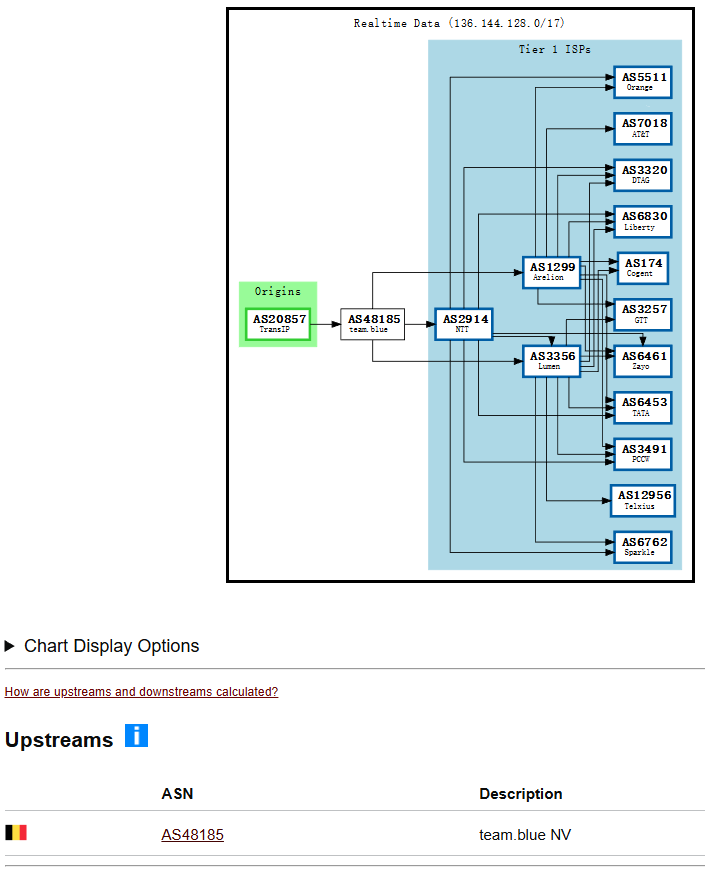Image resolution: width=705 pixels, height=869 pixels.
Task: Click the blue info icon beside Upstreams
Action: point(136,736)
